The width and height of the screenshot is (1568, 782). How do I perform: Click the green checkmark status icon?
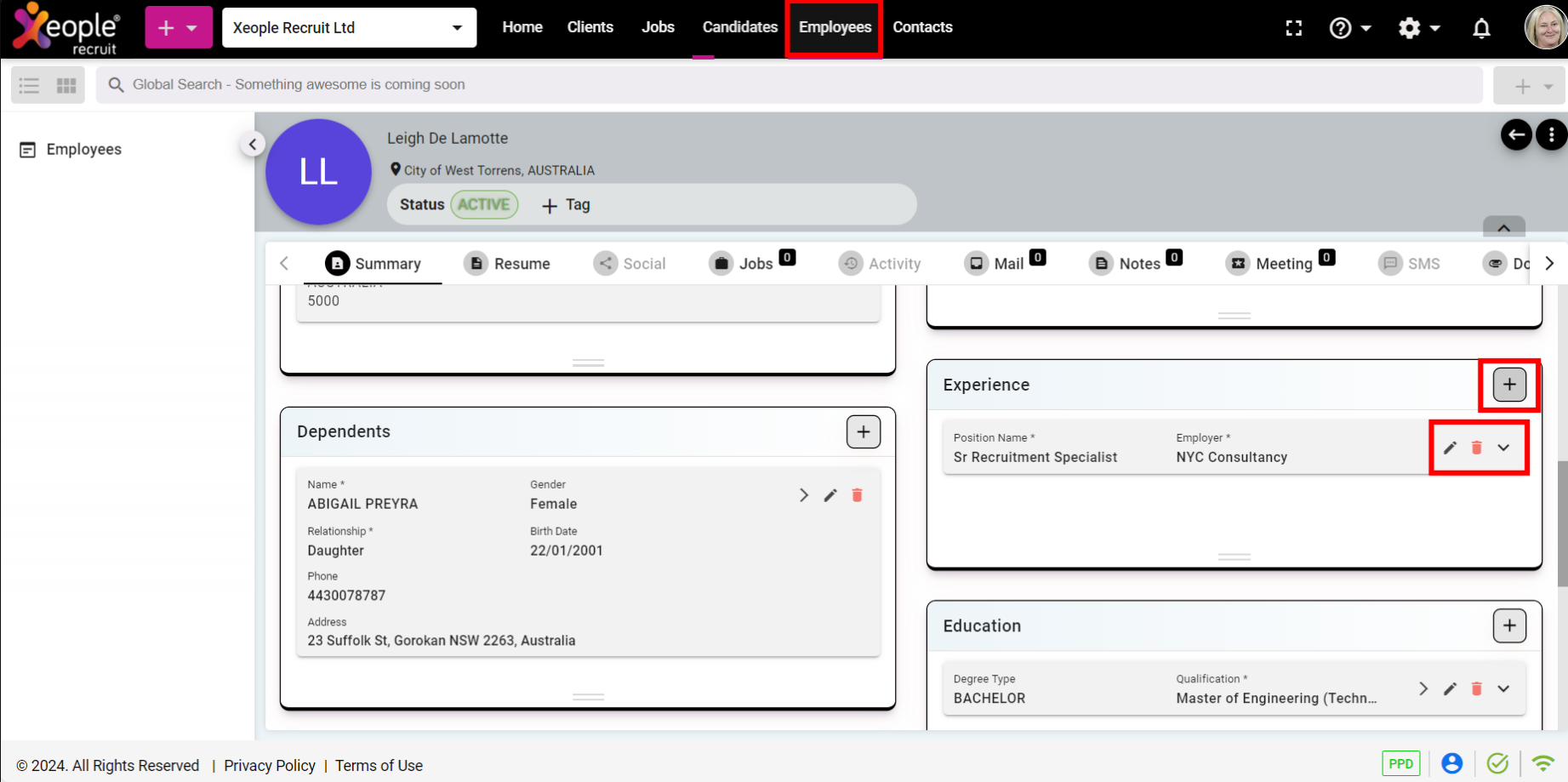tap(1497, 763)
